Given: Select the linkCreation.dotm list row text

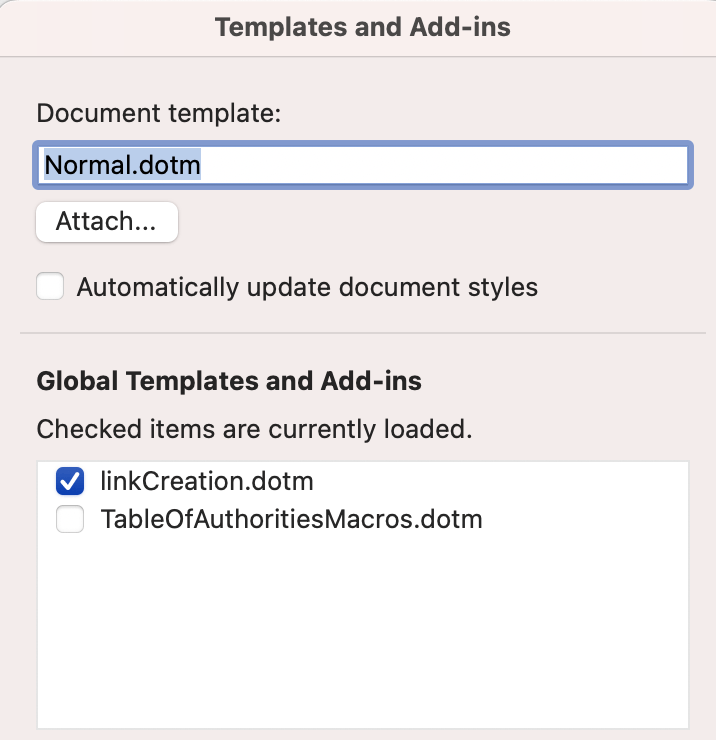Looking at the screenshot, I should point(207,481).
